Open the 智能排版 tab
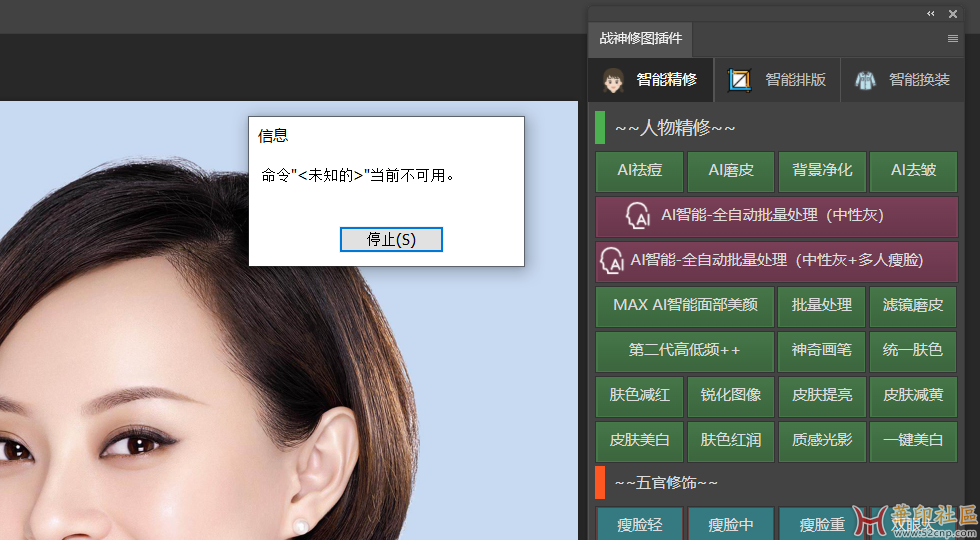The image size is (980, 540). click(x=778, y=80)
